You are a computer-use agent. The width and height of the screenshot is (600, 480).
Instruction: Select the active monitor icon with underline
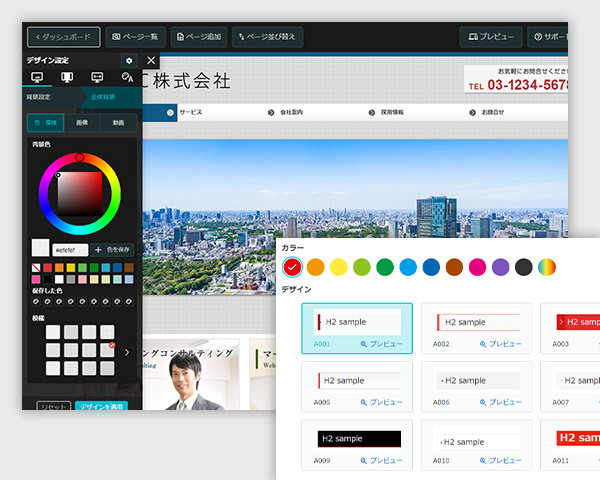click(37, 77)
